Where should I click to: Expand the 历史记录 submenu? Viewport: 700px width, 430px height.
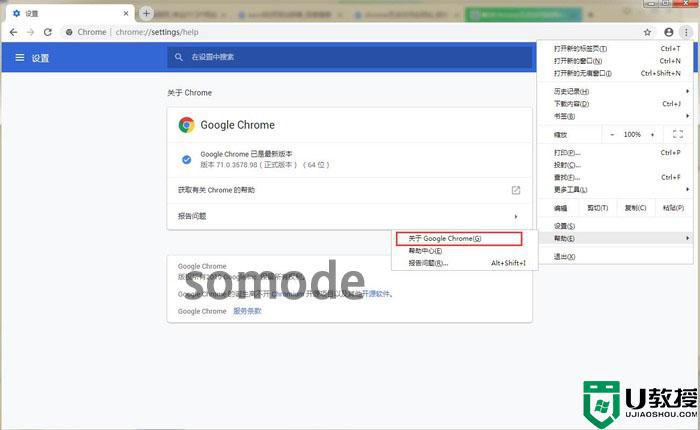pos(616,92)
